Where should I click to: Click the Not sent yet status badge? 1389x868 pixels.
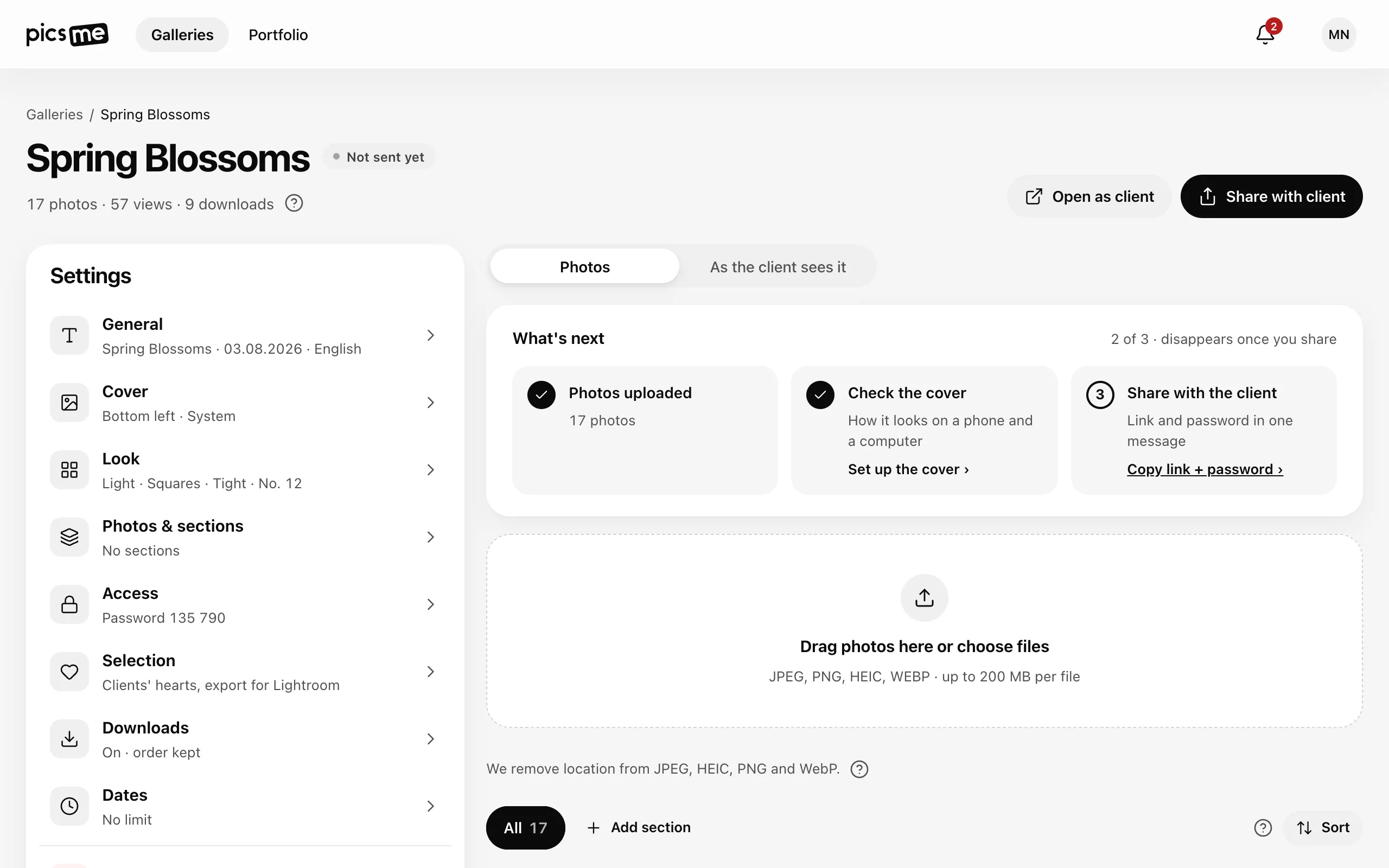tap(379, 157)
